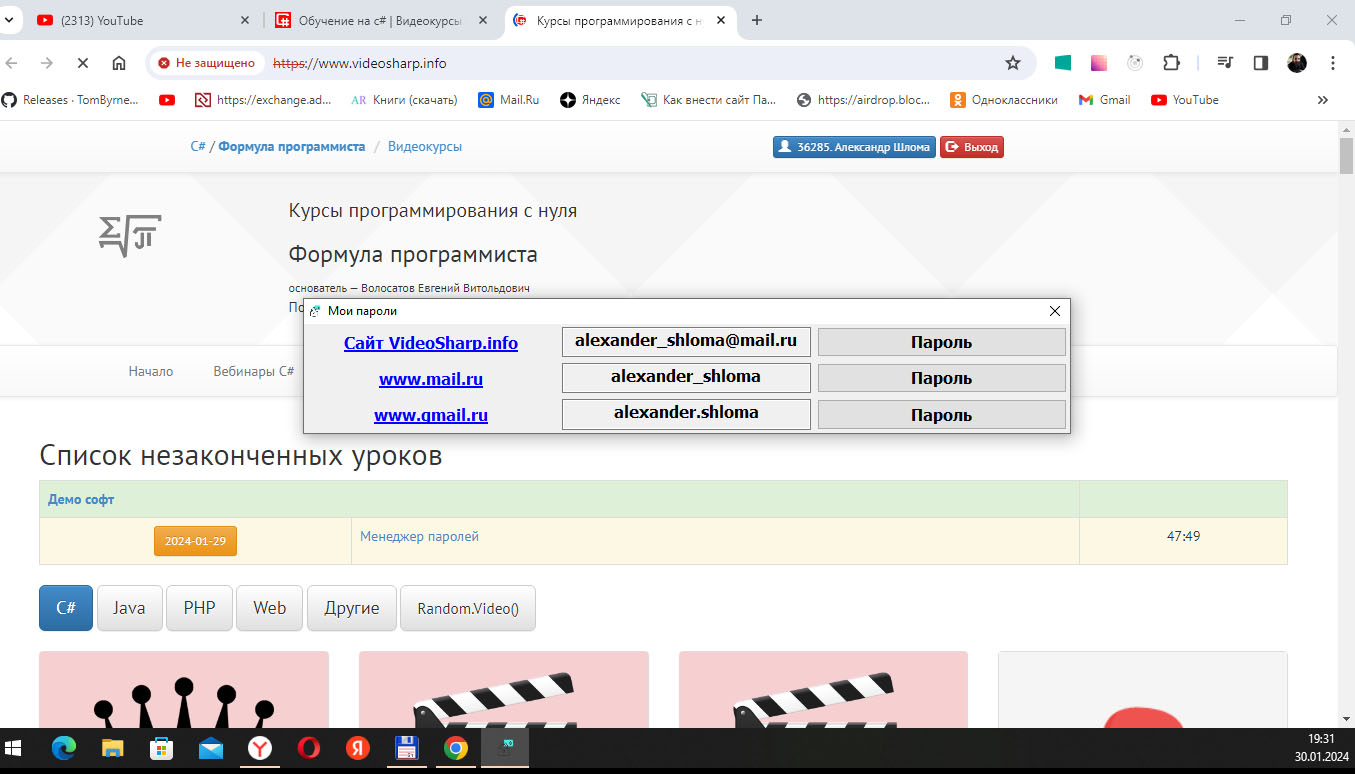Go to Chrome home page icon
The width and height of the screenshot is (1355, 774).
[119, 63]
